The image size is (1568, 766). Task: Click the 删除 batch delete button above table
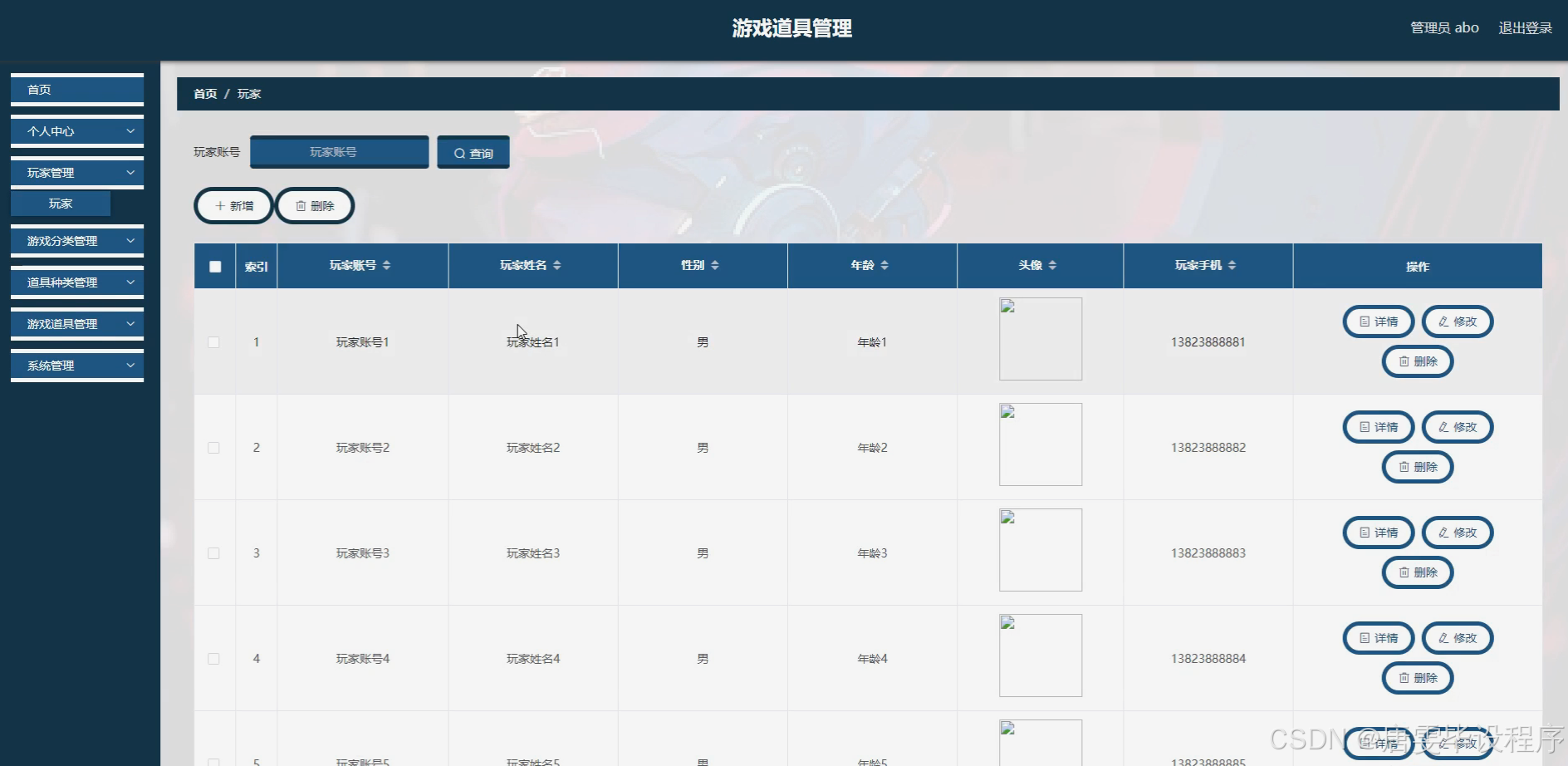315,206
